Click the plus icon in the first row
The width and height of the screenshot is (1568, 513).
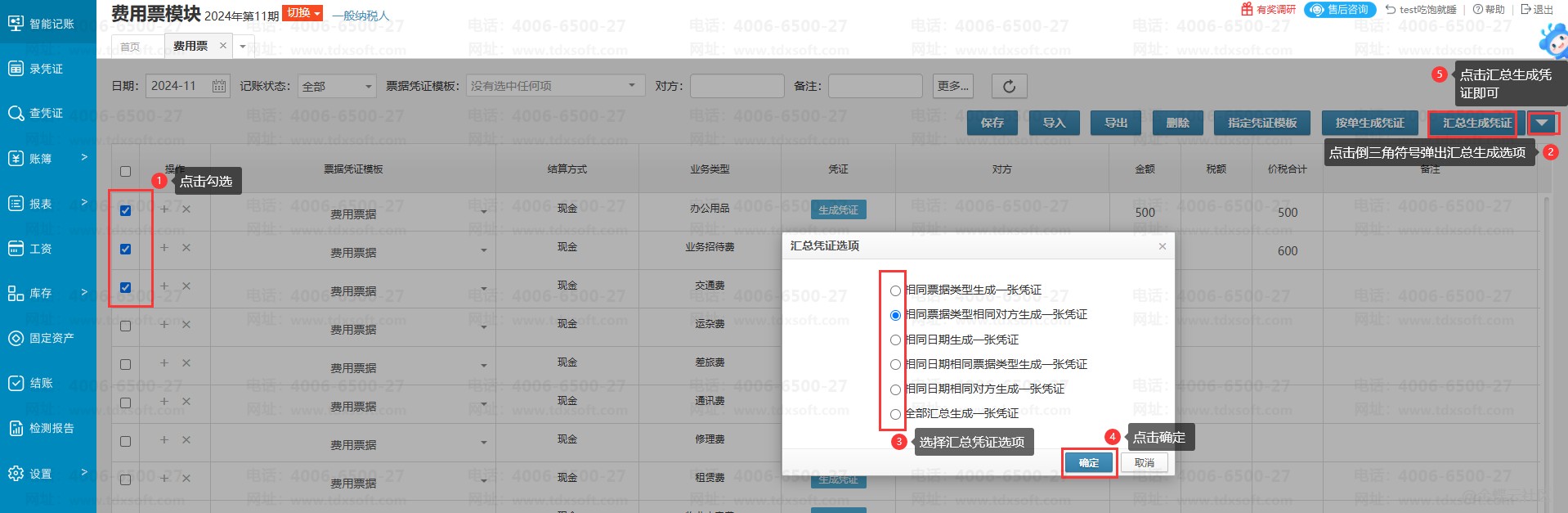click(x=164, y=209)
